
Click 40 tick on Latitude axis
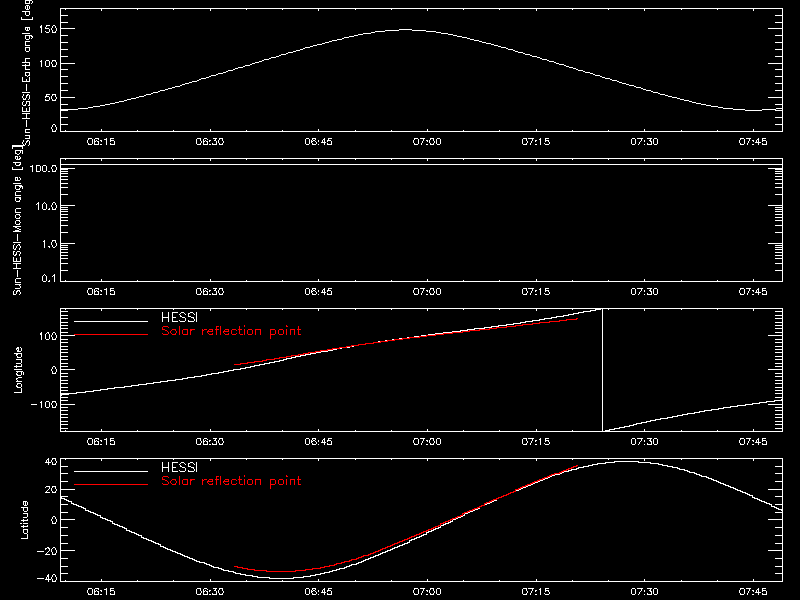[x=51, y=462]
